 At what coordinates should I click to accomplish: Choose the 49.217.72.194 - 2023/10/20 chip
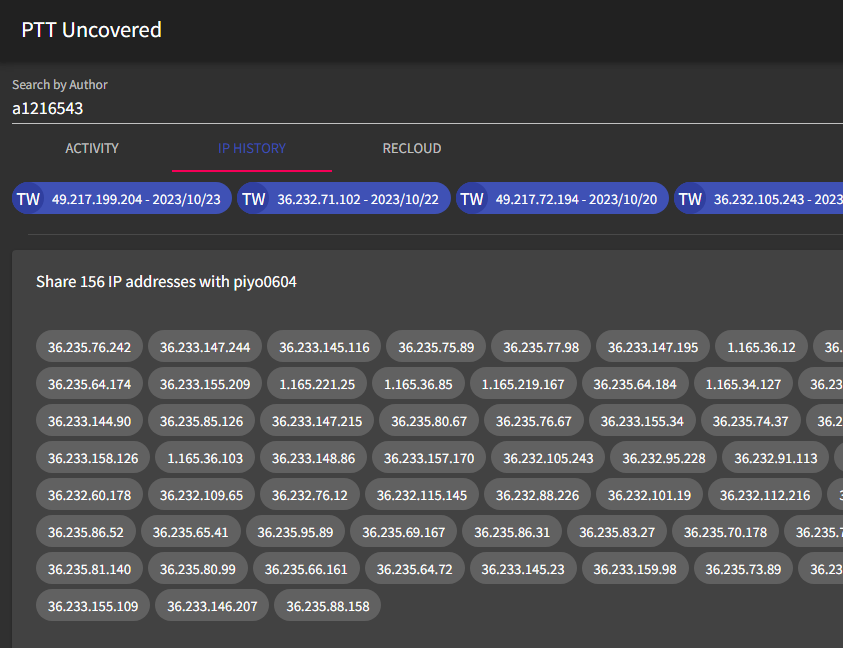[x=576, y=199]
